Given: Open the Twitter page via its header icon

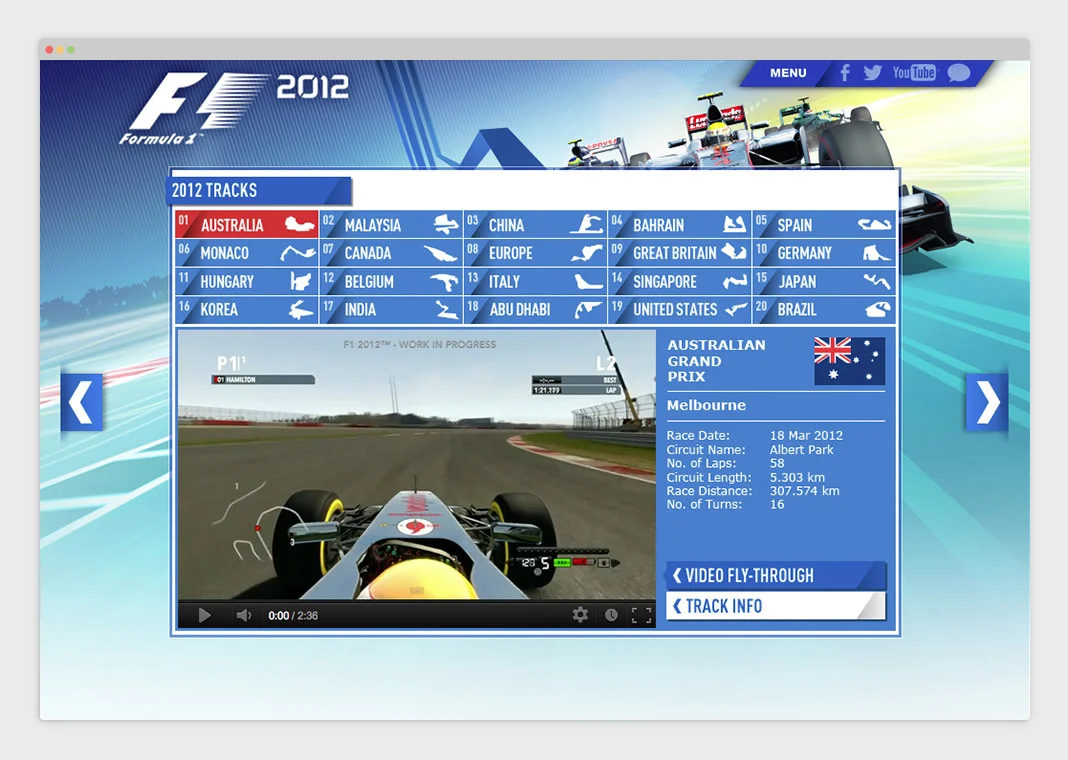Looking at the screenshot, I should click(873, 73).
